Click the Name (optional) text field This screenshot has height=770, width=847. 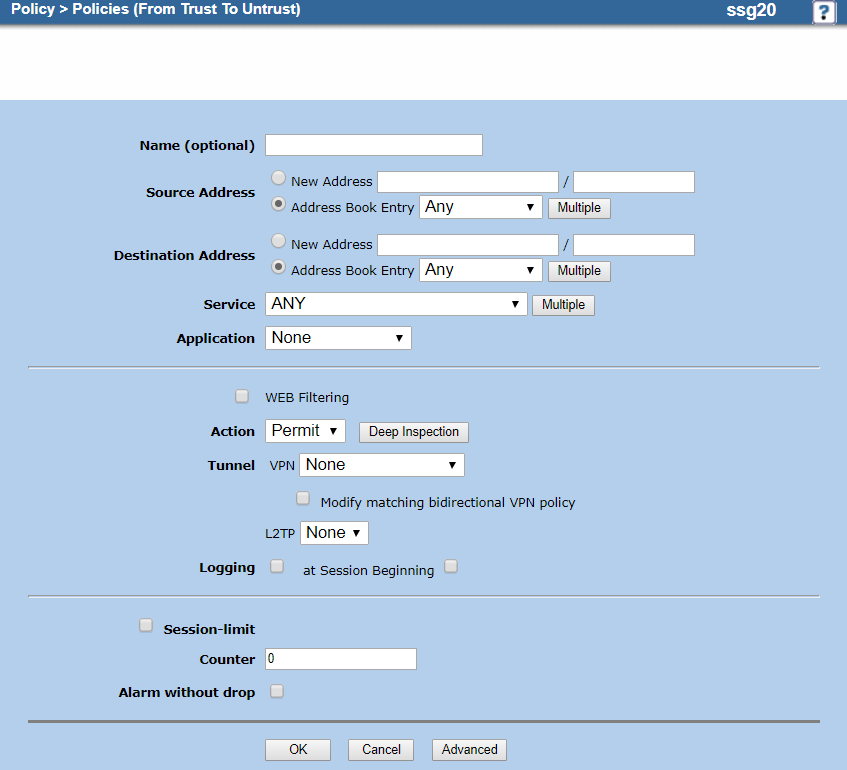tap(373, 145)
